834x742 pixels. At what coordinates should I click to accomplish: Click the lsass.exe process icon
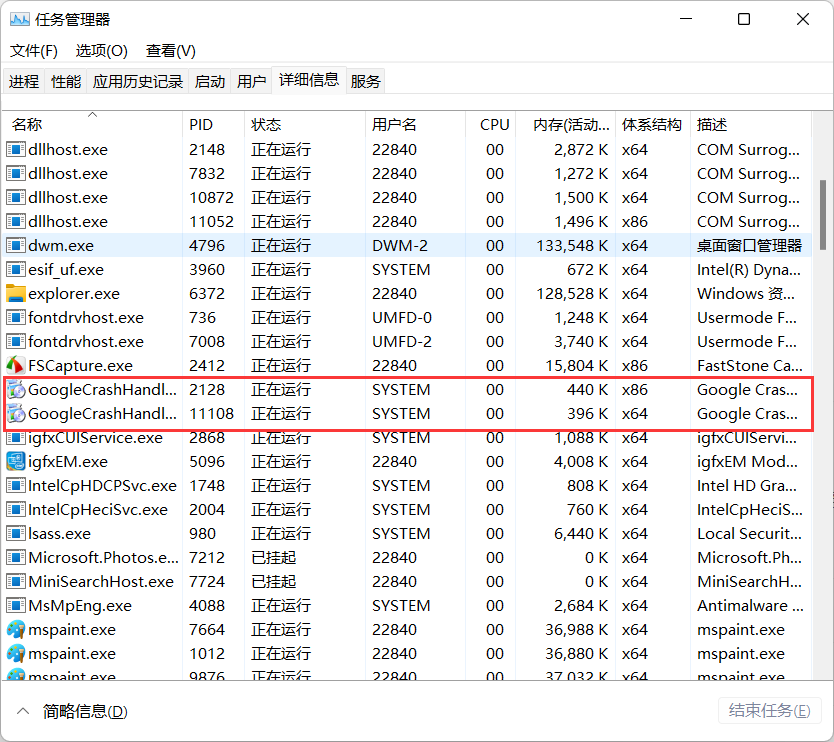[16, 533]
